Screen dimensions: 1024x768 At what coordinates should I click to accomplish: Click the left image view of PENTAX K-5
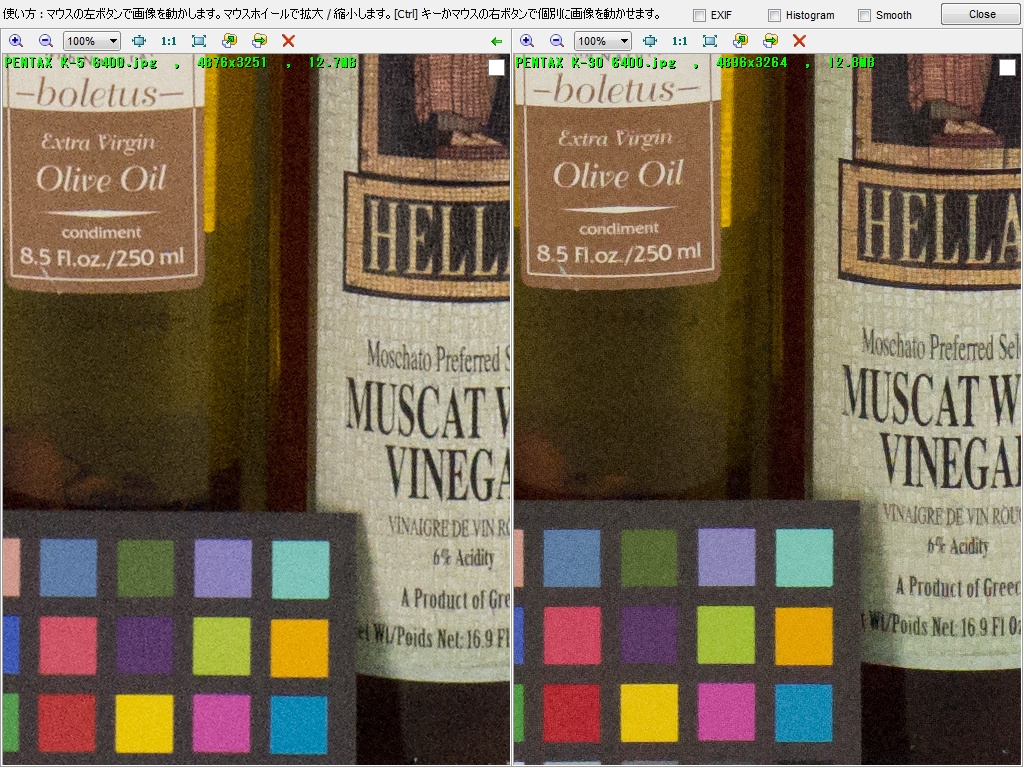point(256,409)
